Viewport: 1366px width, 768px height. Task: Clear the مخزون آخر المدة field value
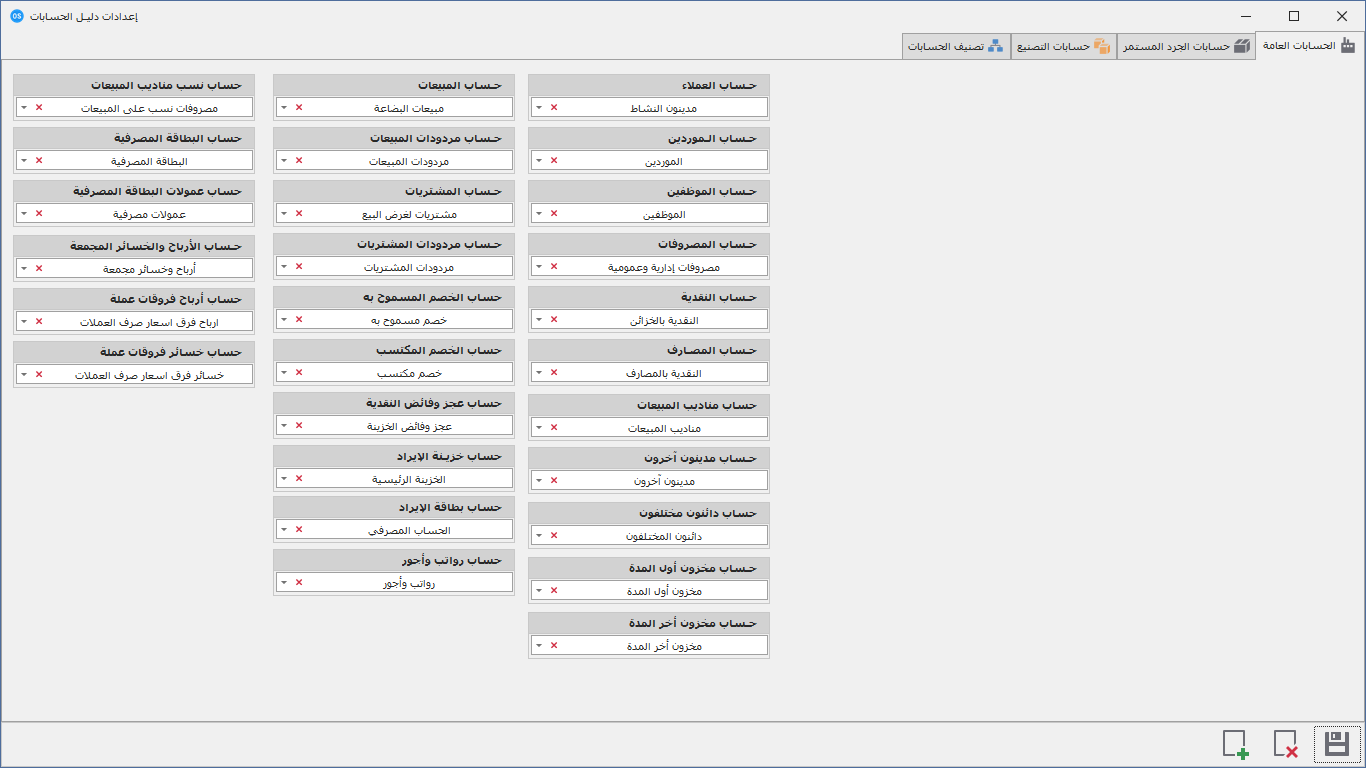pyautogui.click(x=554, y=645)
